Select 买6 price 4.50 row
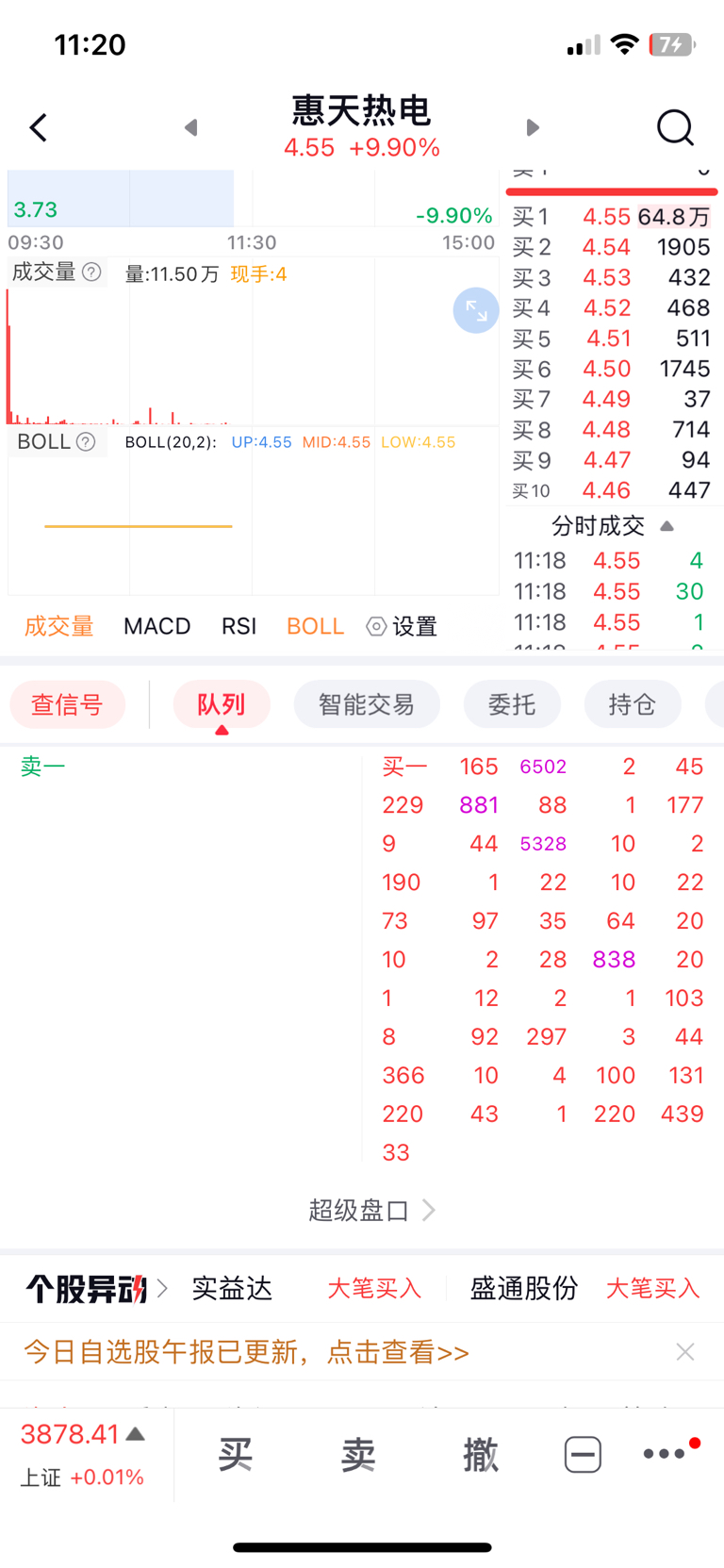 coord(611,369)
